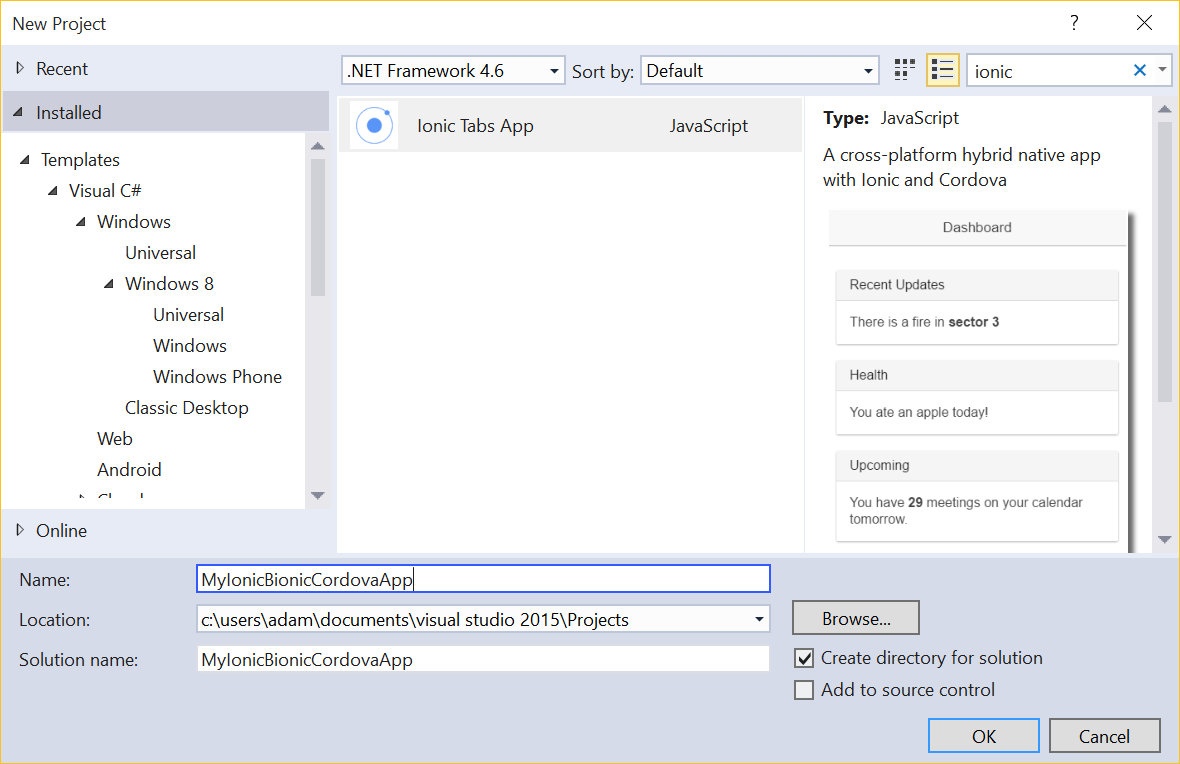Select the Web template category
This screenshot has width=1180, height=764.
pyautogui.click(x=114, y=438)
